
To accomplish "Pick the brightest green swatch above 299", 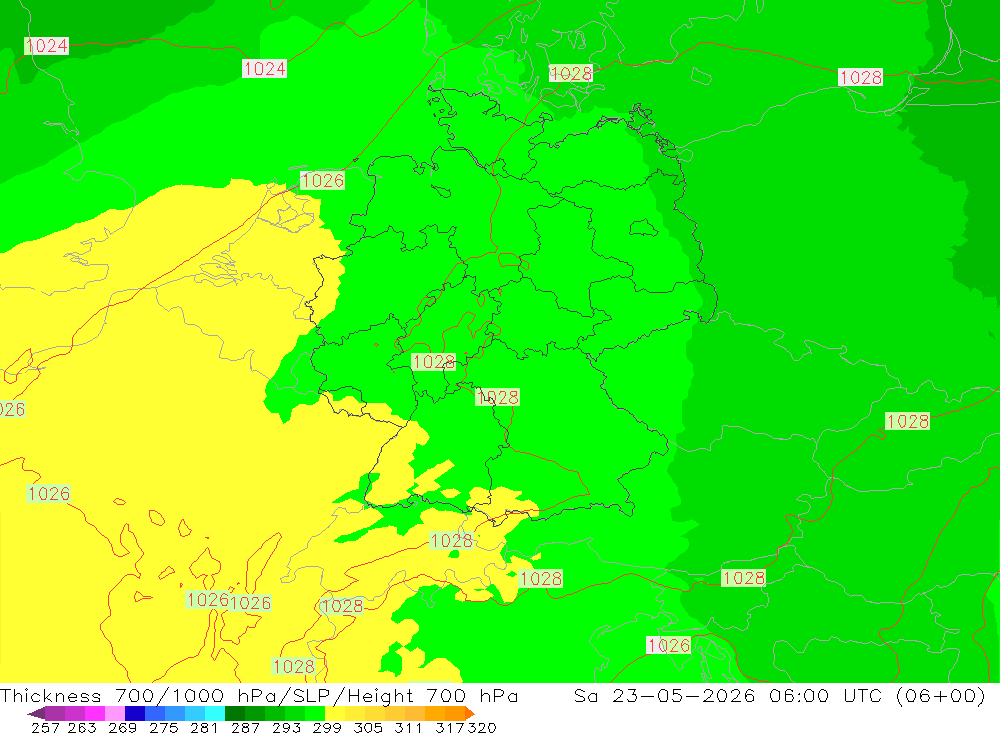I will click(315, 713).
